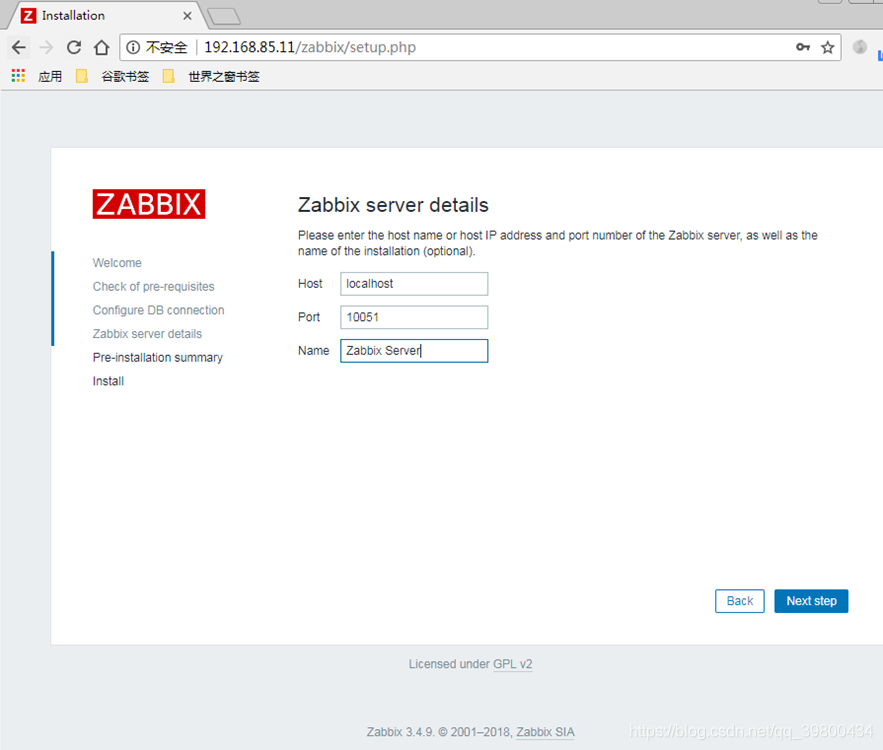This screenshot has width=883, height=750.
Task: Open the browser home page icon
Action: [x=101, y=47]
